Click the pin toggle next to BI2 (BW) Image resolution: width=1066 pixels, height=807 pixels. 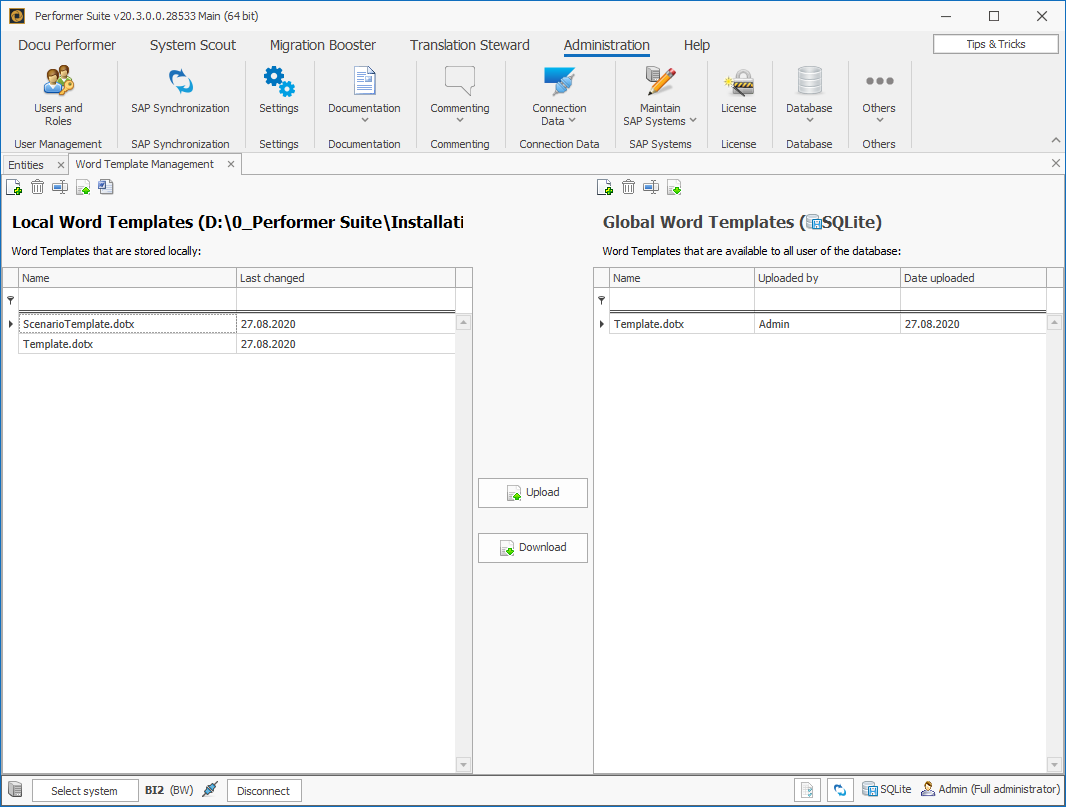pyautogui.click(x=209, y=790)
